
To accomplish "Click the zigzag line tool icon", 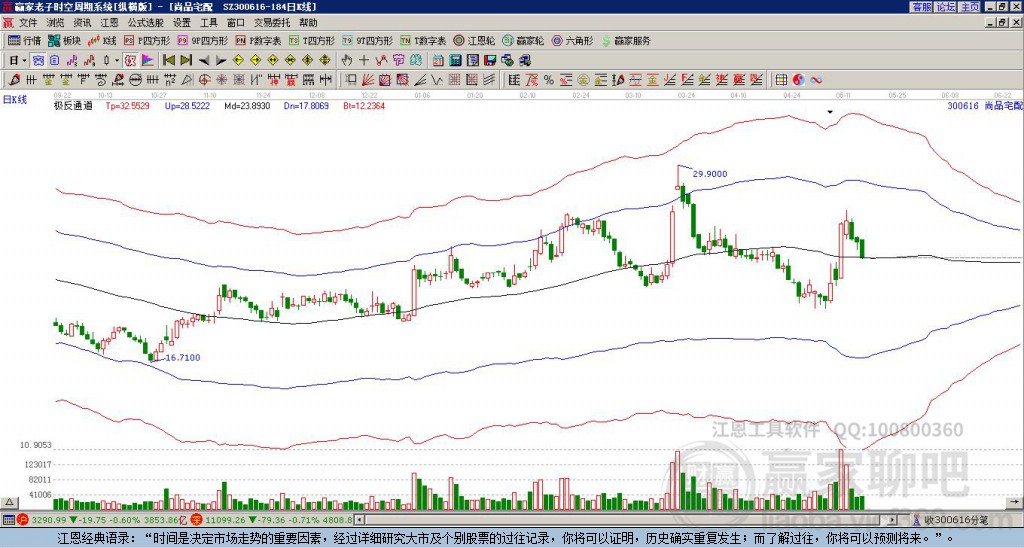I will 436,80.
